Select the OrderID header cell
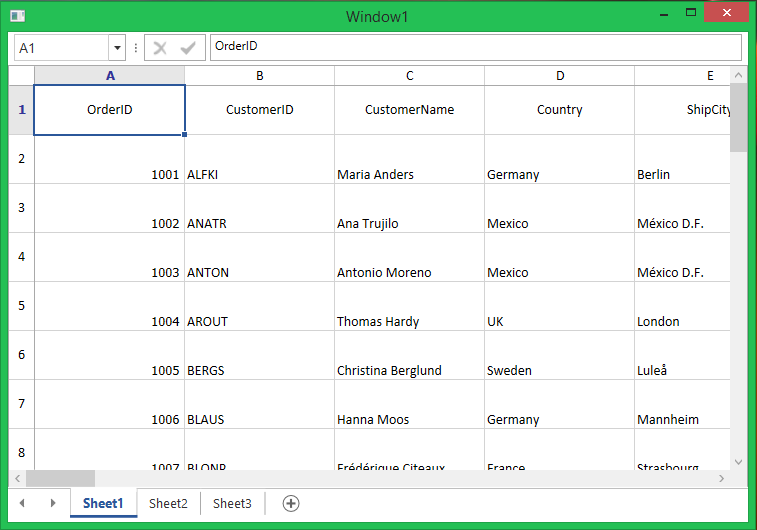757x530 pixels. [110, 110]
